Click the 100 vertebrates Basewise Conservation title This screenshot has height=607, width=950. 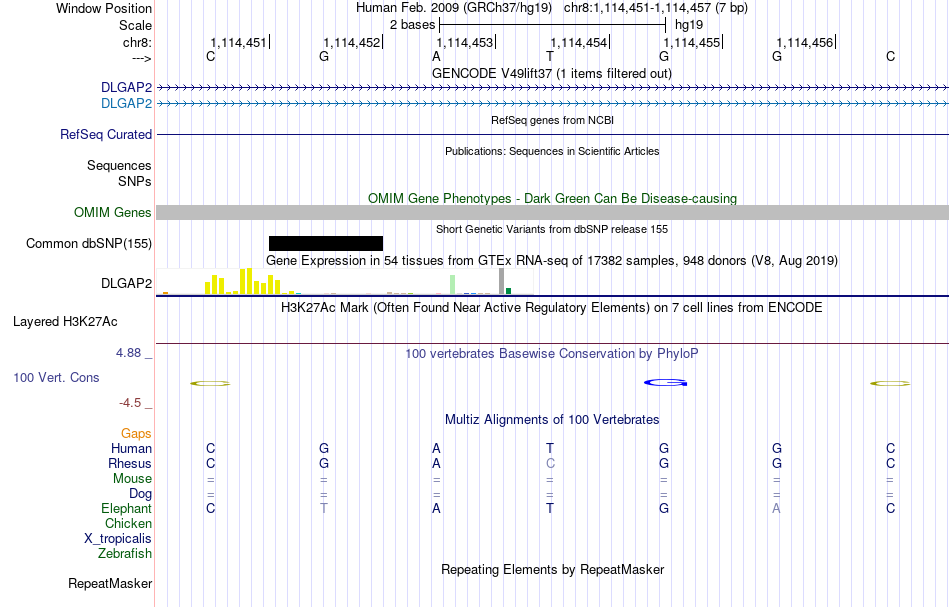tap(552, 353)
